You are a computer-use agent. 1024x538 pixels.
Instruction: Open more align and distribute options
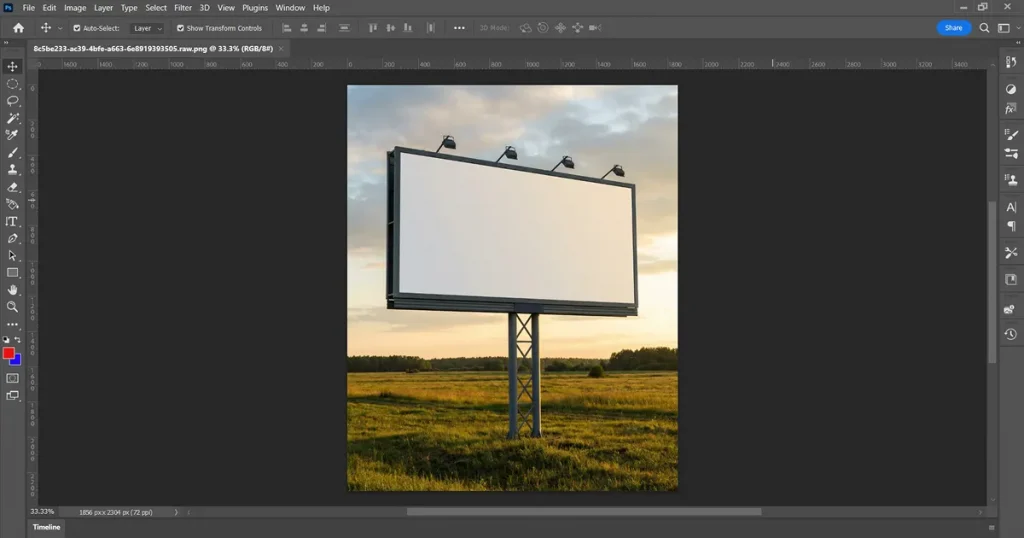click(x=459, y=28)
